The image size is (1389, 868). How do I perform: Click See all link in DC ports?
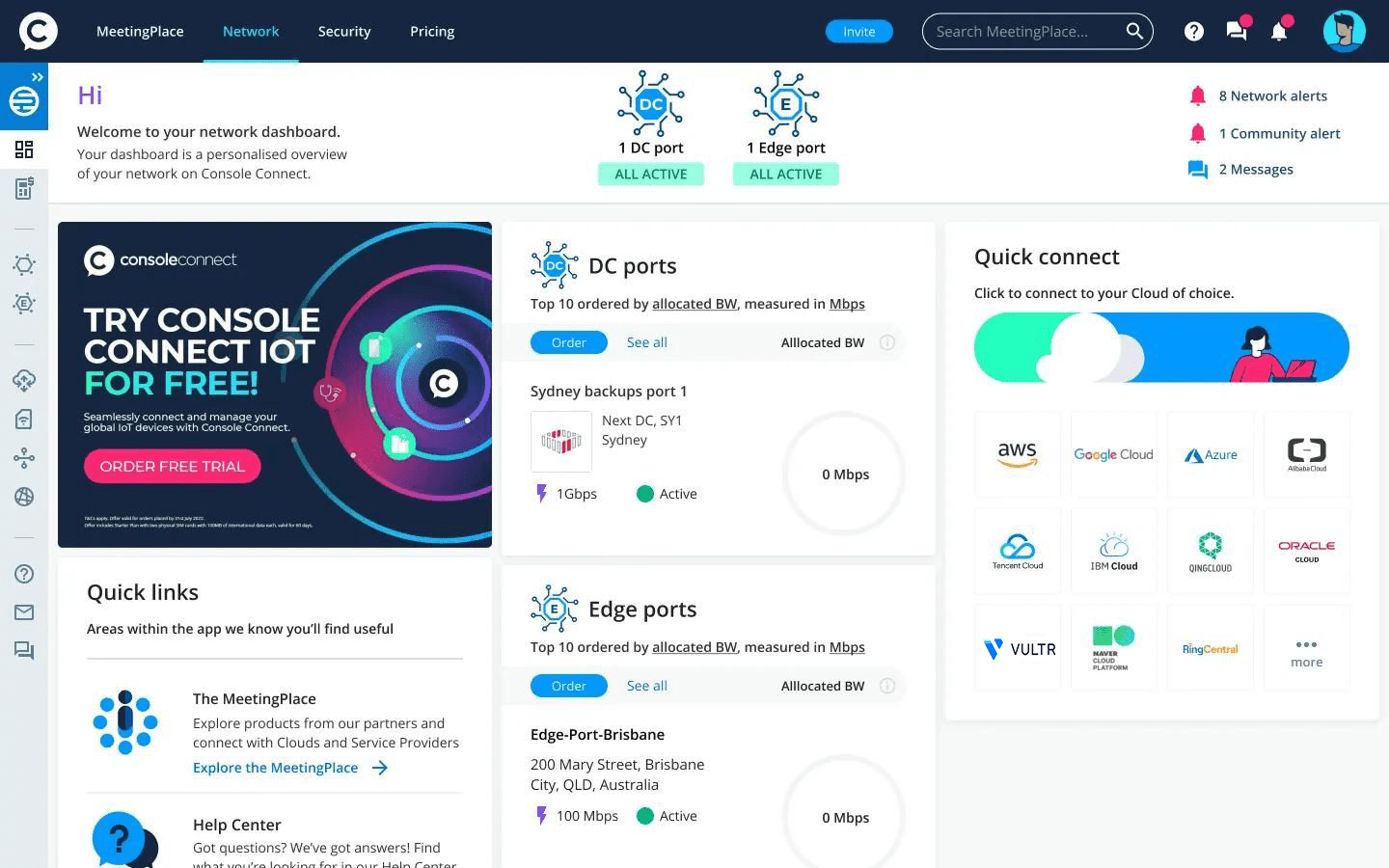click(646, 342)
